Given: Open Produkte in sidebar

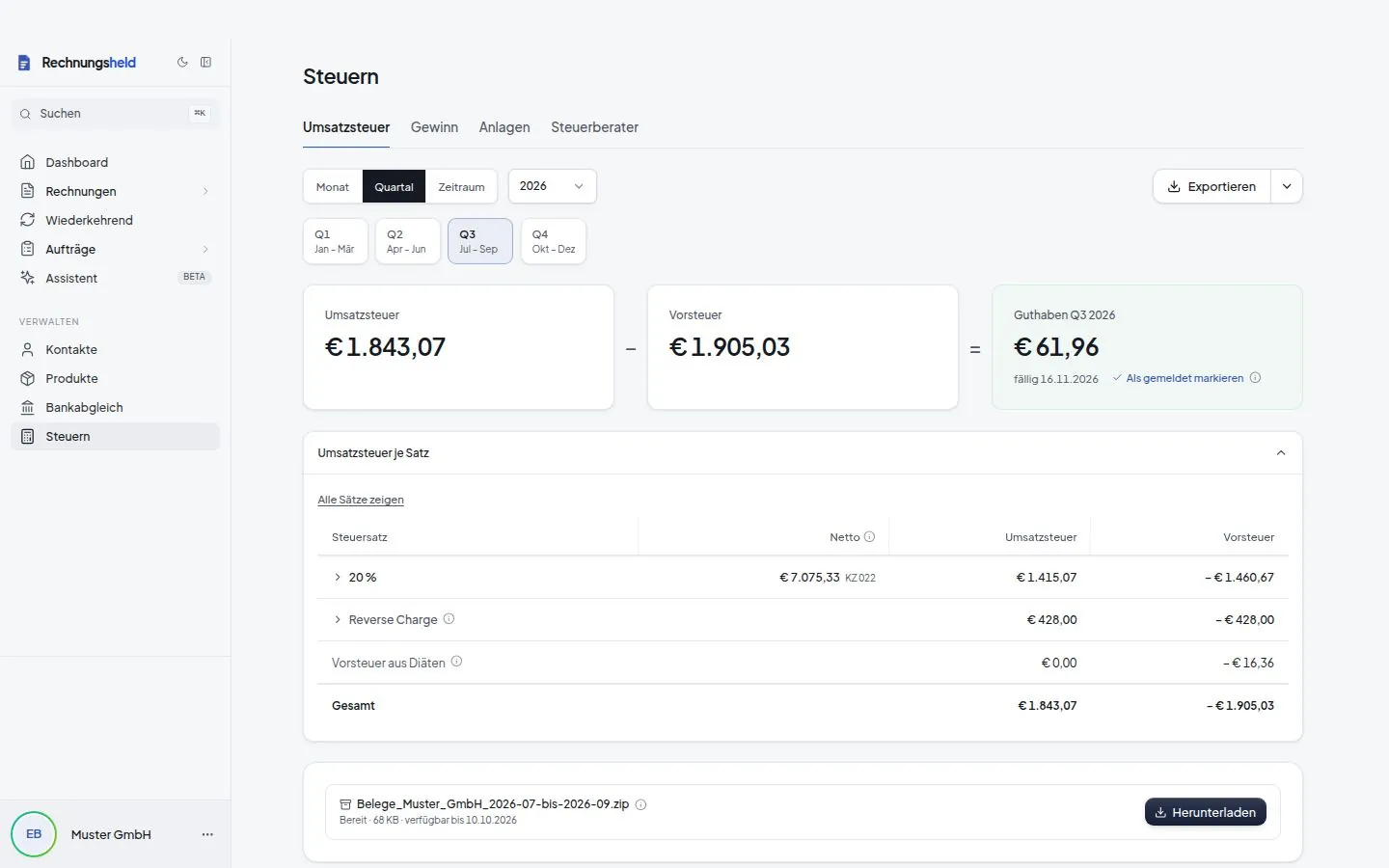Looking at the screenshot, I should click(x=116, y=378).
